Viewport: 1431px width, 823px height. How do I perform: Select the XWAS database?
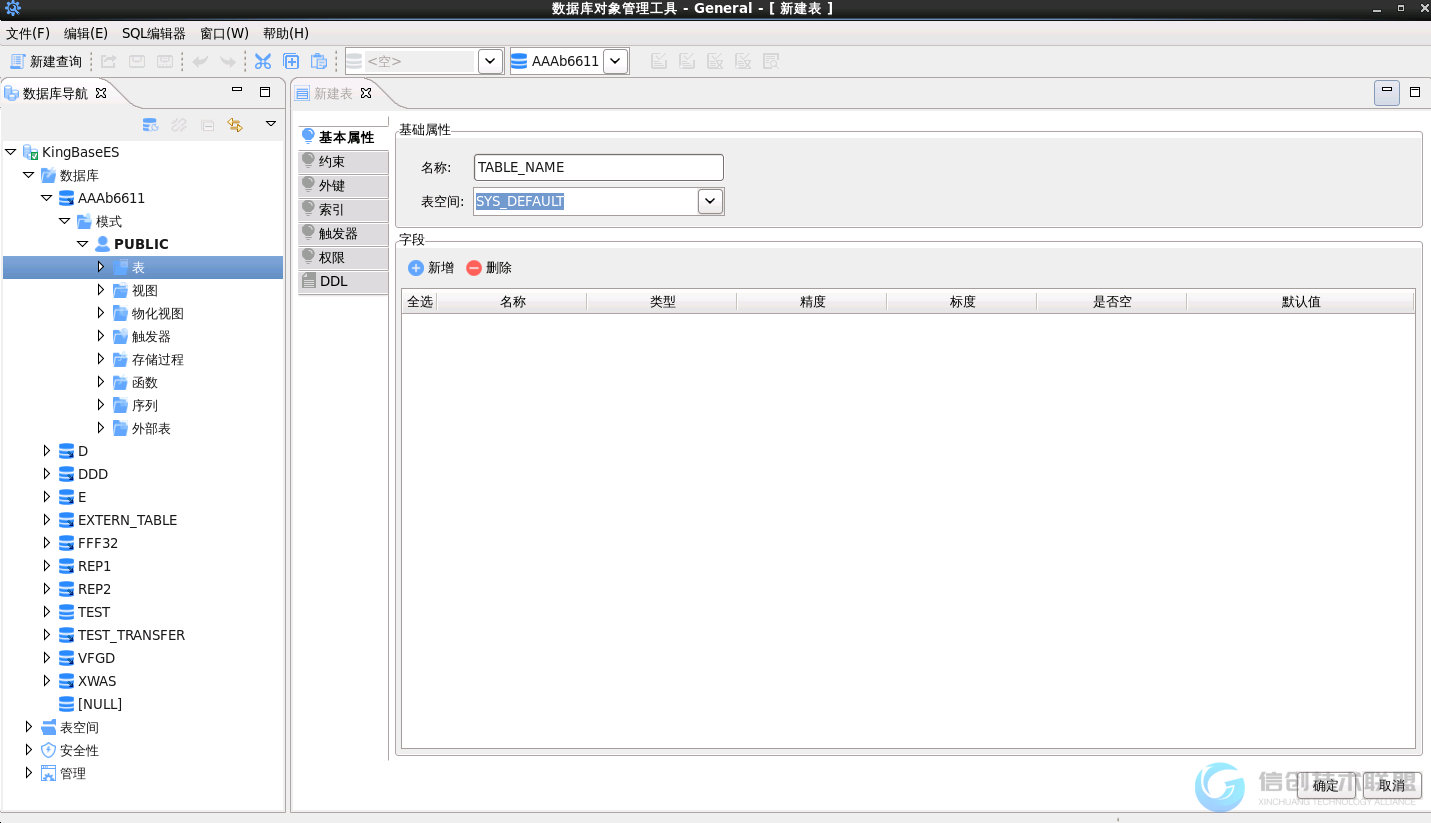(97, 681)
